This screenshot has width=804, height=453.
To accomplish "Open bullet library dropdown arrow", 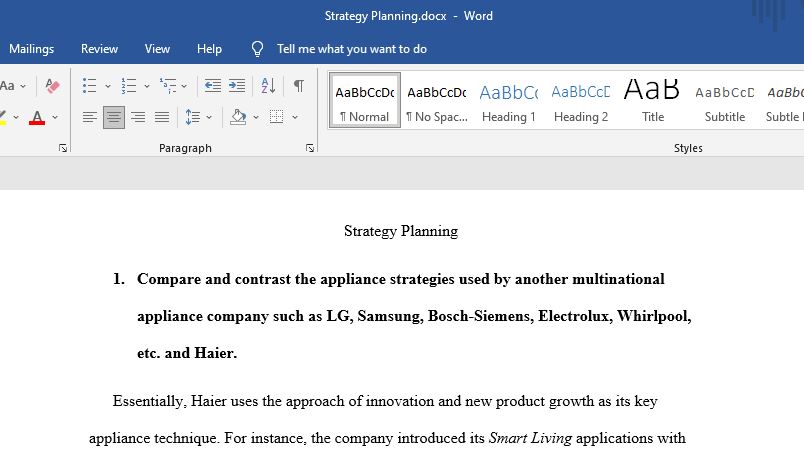I will click(x=108, y=86).
